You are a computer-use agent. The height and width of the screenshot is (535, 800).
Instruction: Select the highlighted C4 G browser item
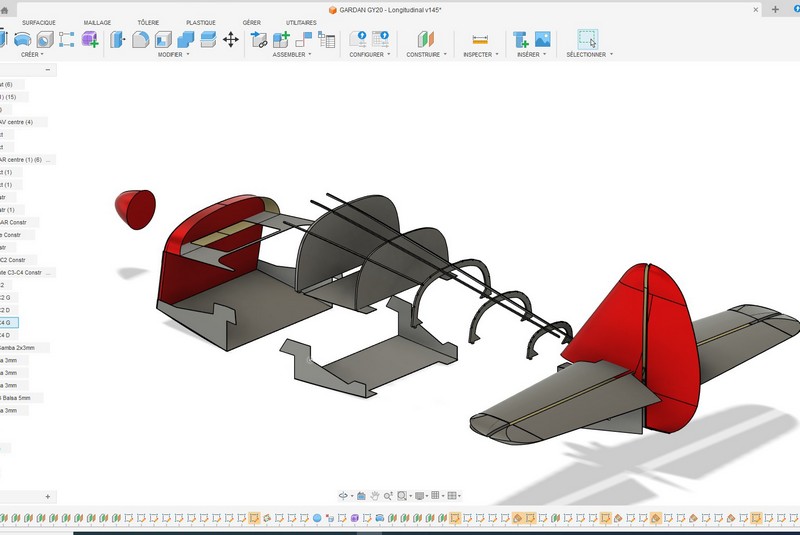pyautogui.click(x=6, y=322)
